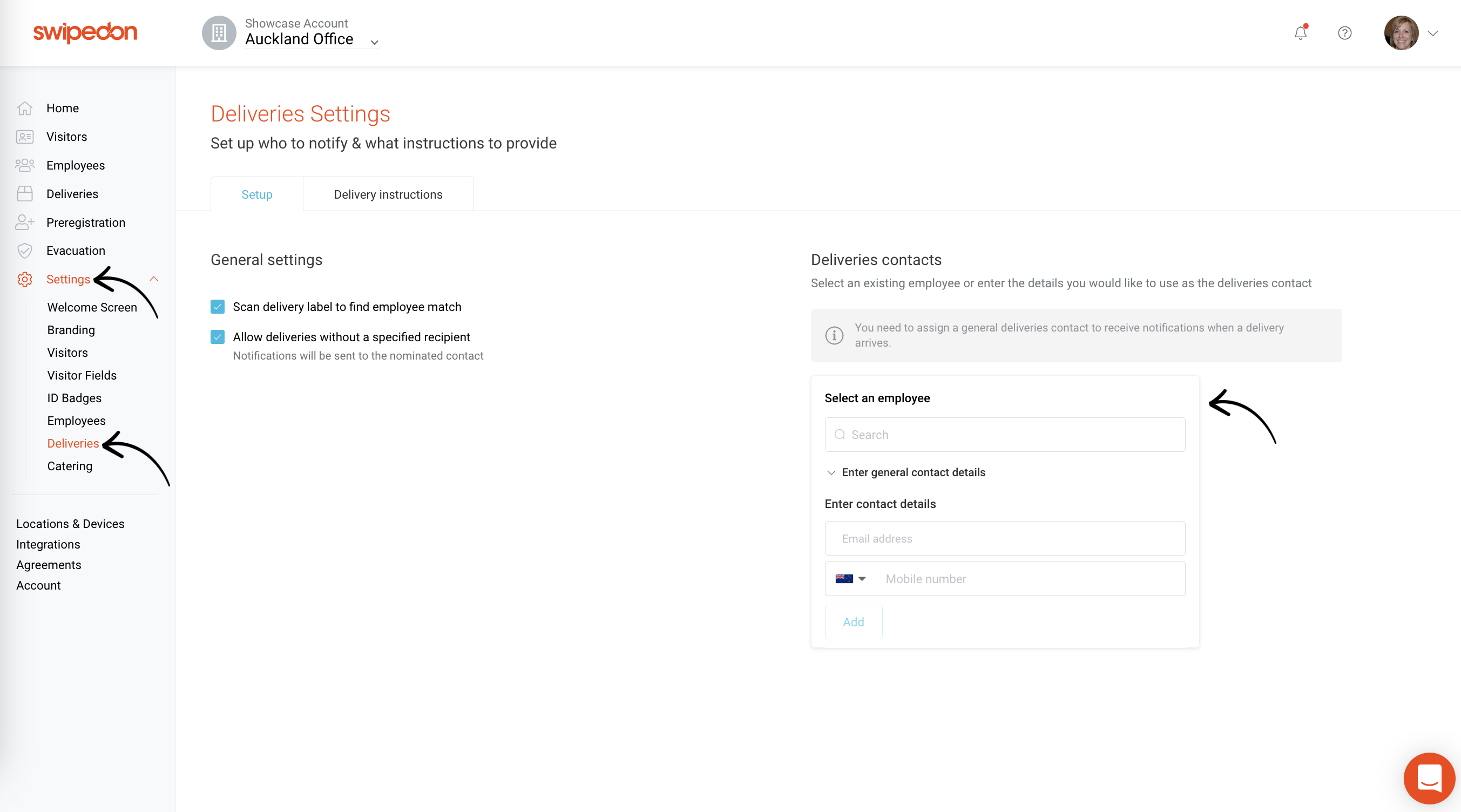Click the building icon beside Showcase Account
Screen dimensions: 1461x812
pos(219,33)
